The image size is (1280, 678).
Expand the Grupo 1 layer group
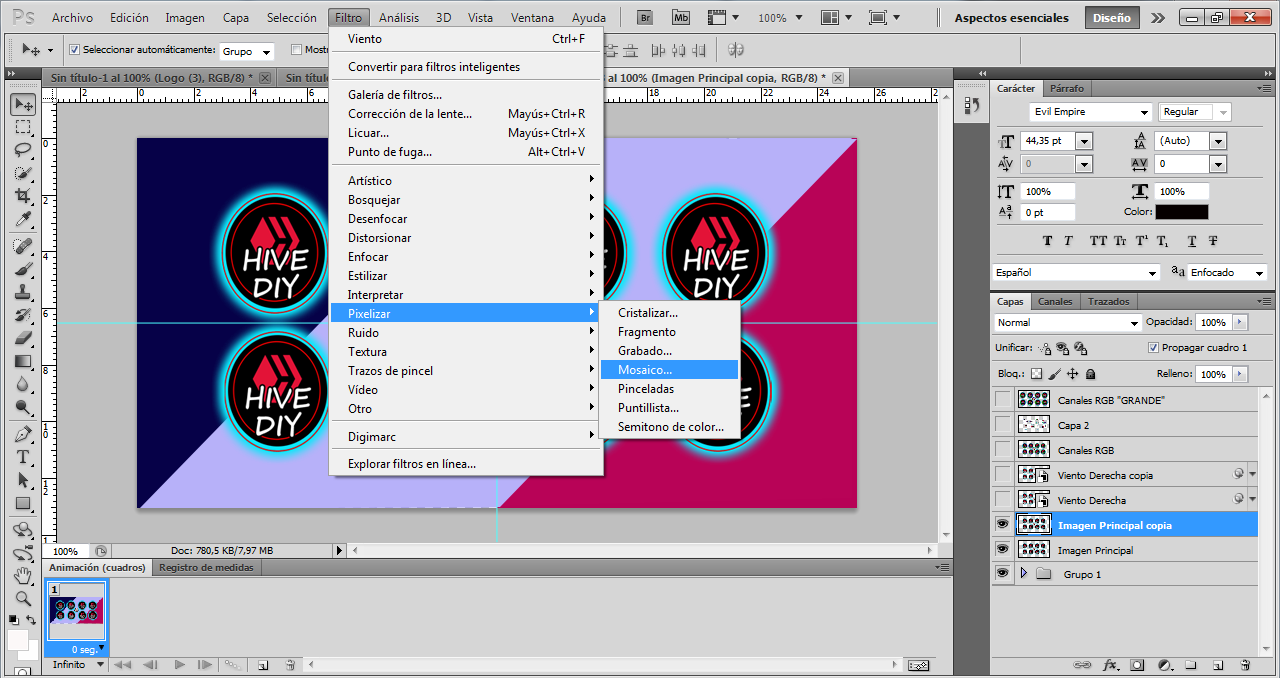pyautogui.click(x=1023, y=574)
